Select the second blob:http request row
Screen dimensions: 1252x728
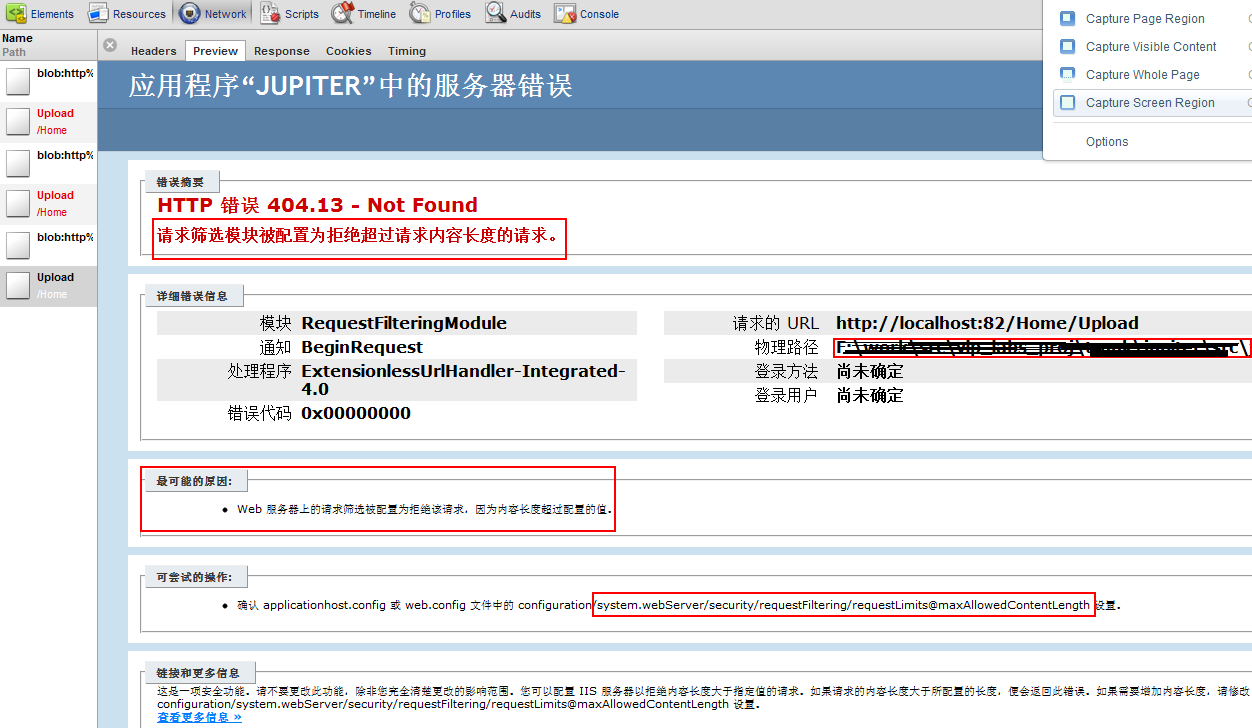tap(48, 163)
